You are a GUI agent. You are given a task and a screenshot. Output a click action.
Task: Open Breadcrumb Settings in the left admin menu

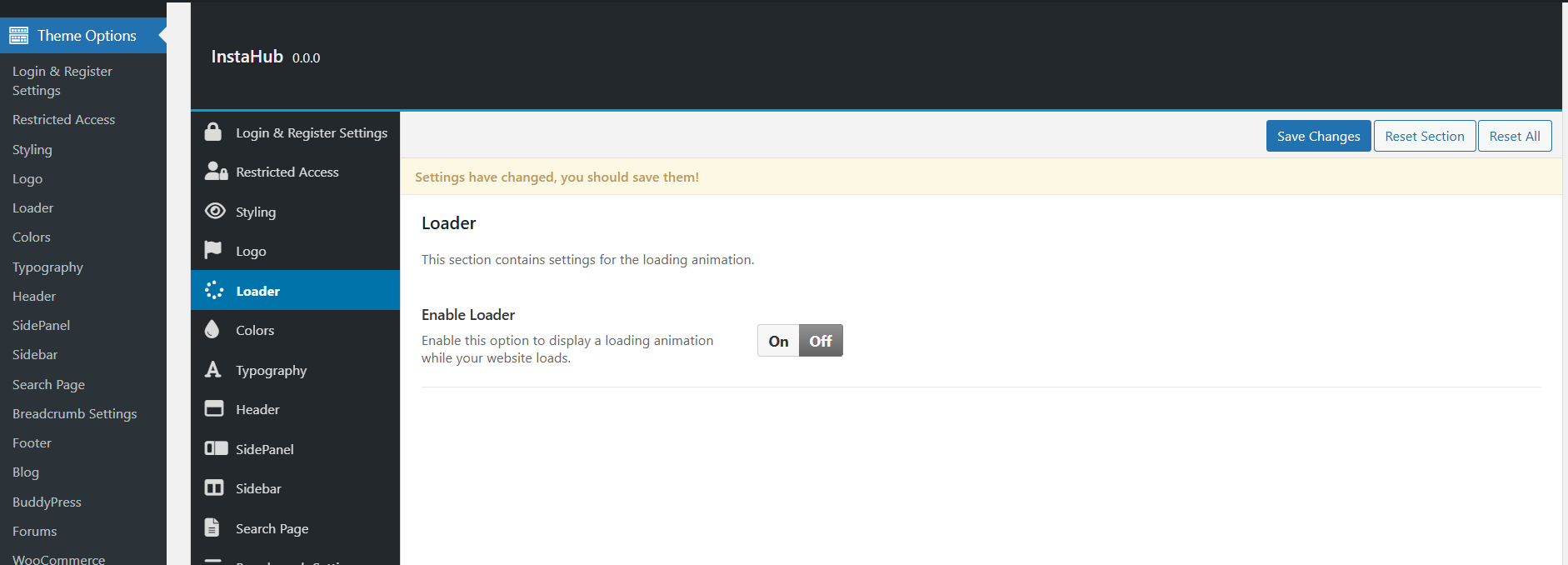click(x=74, y=414)
